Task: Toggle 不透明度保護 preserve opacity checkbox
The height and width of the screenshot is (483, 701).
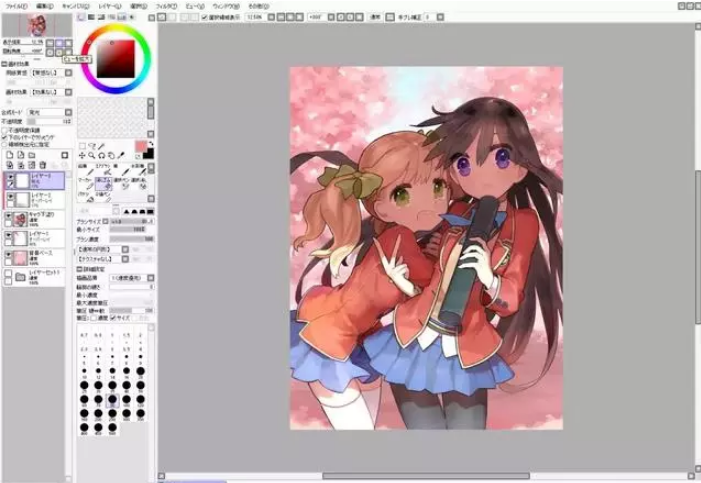Action: (x=5, y=130)
